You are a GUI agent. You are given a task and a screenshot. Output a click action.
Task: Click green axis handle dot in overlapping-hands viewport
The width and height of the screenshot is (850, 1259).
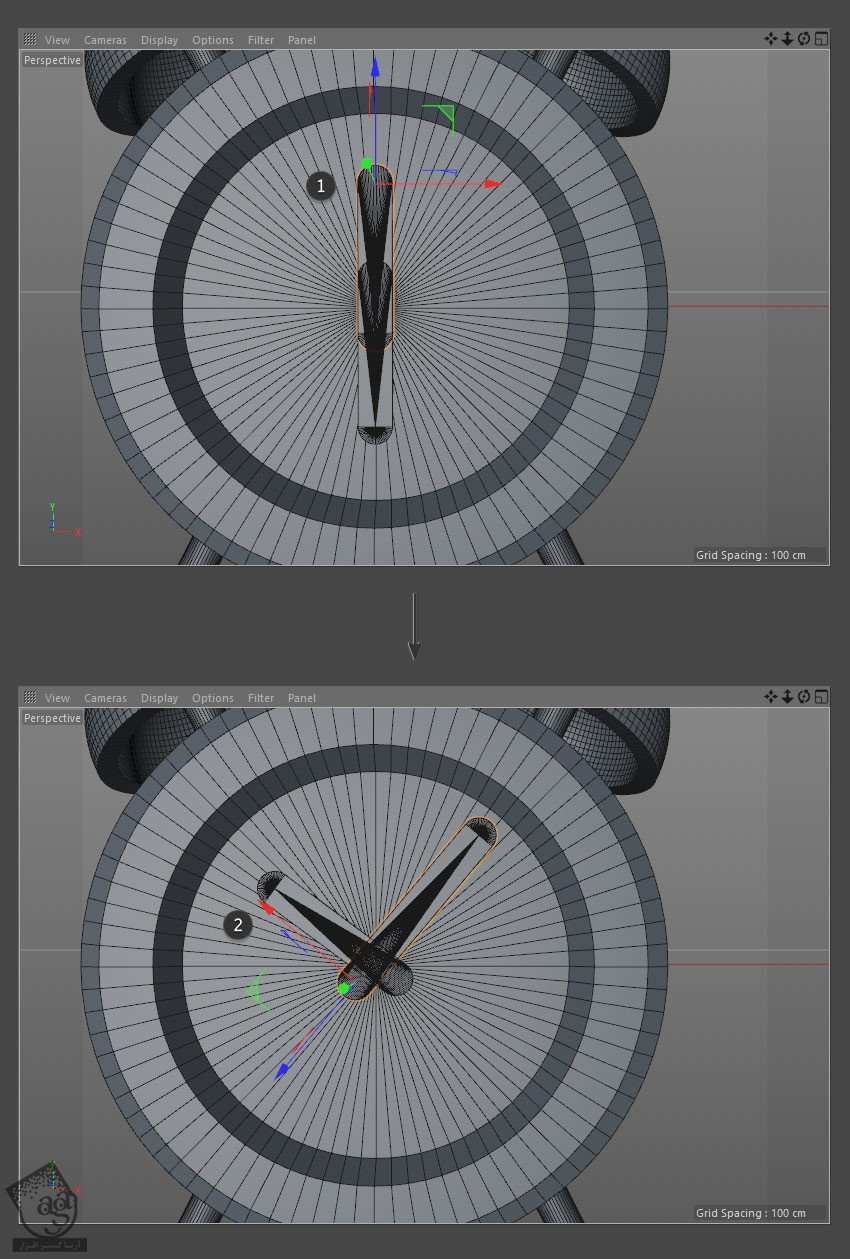367,164
